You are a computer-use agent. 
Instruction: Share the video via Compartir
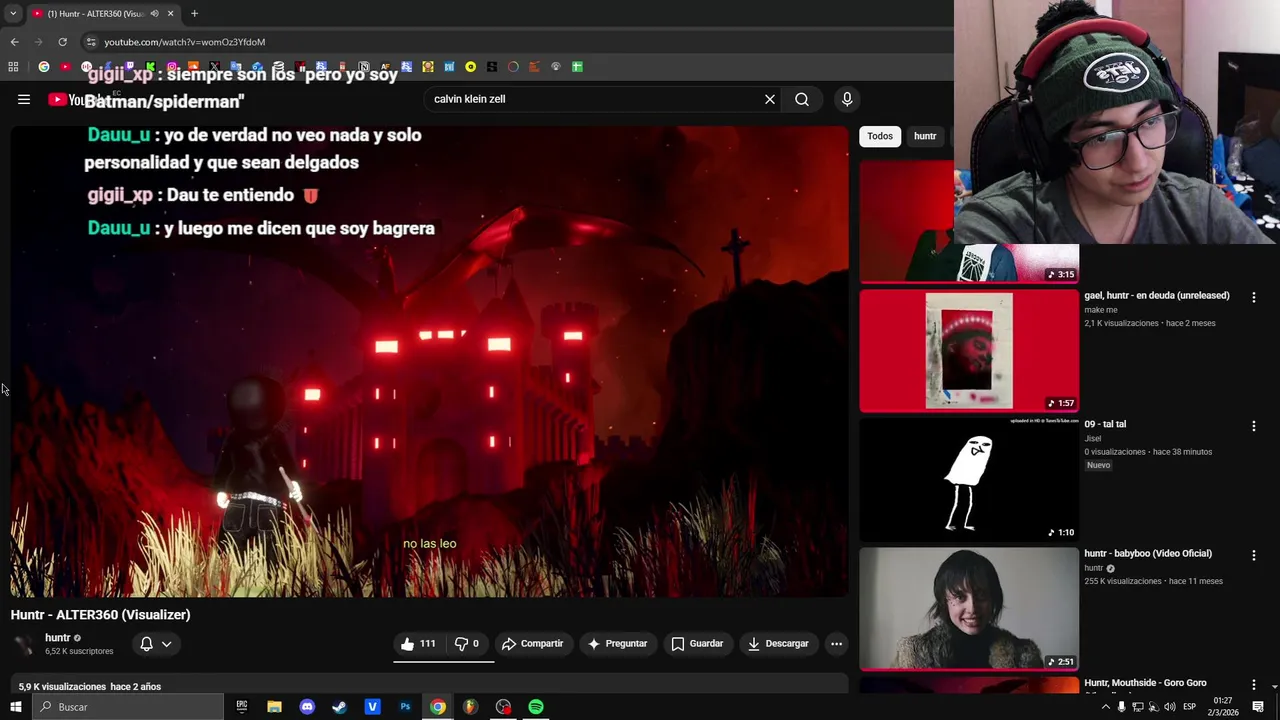pos(533,643)
